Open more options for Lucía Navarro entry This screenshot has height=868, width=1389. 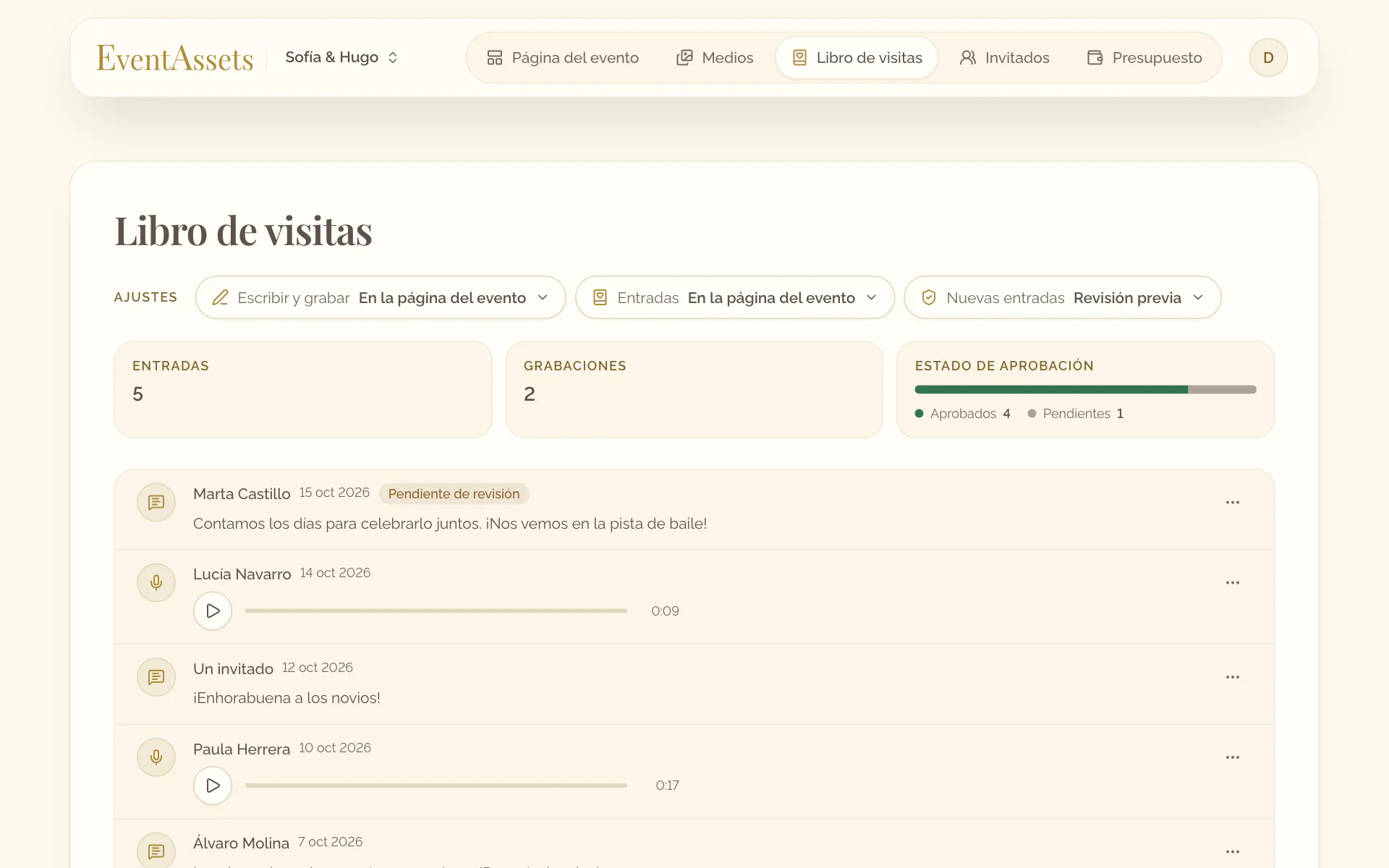(x=1233, y=582)
